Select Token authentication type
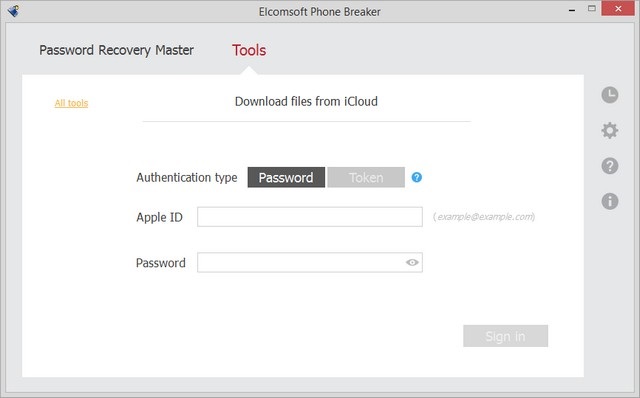640x398 pixels. click(366, 177)
